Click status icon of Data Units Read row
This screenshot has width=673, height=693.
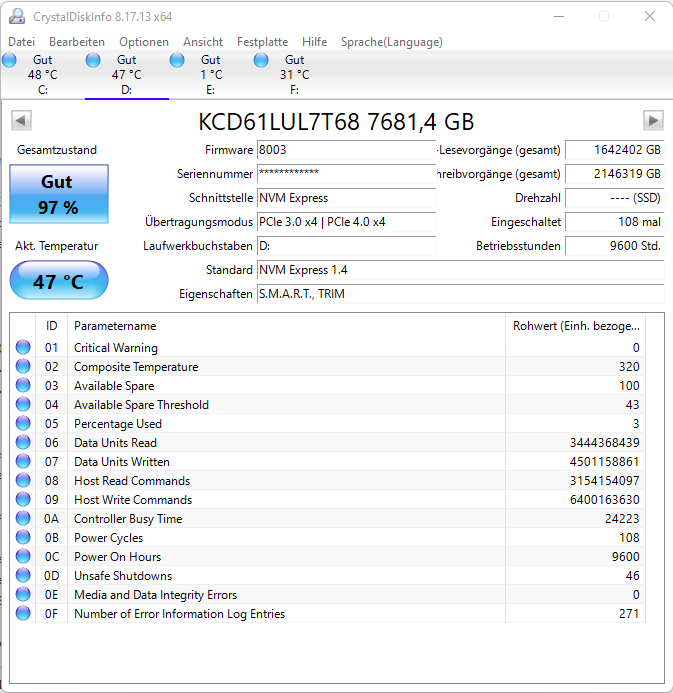(23, 442)
